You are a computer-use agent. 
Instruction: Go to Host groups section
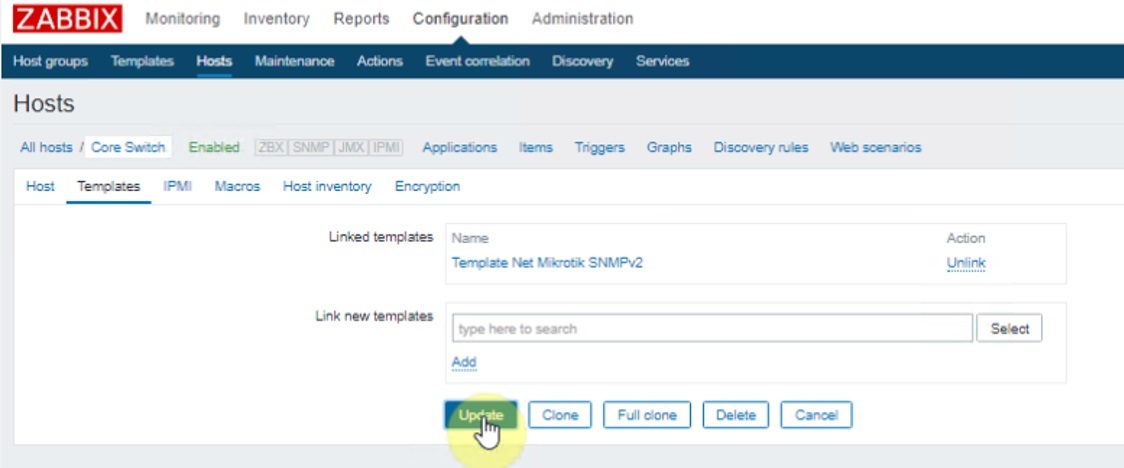coord(50,61)
